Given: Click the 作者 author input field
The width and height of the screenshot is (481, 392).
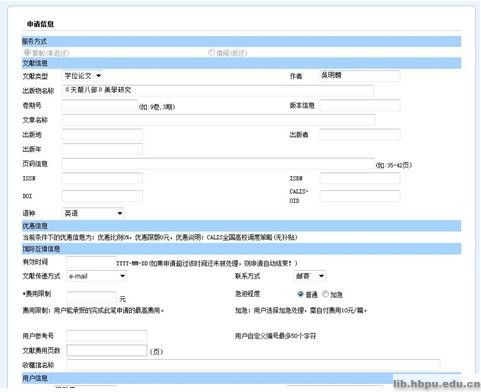Looking at the screenshot, I should point(360,76).
